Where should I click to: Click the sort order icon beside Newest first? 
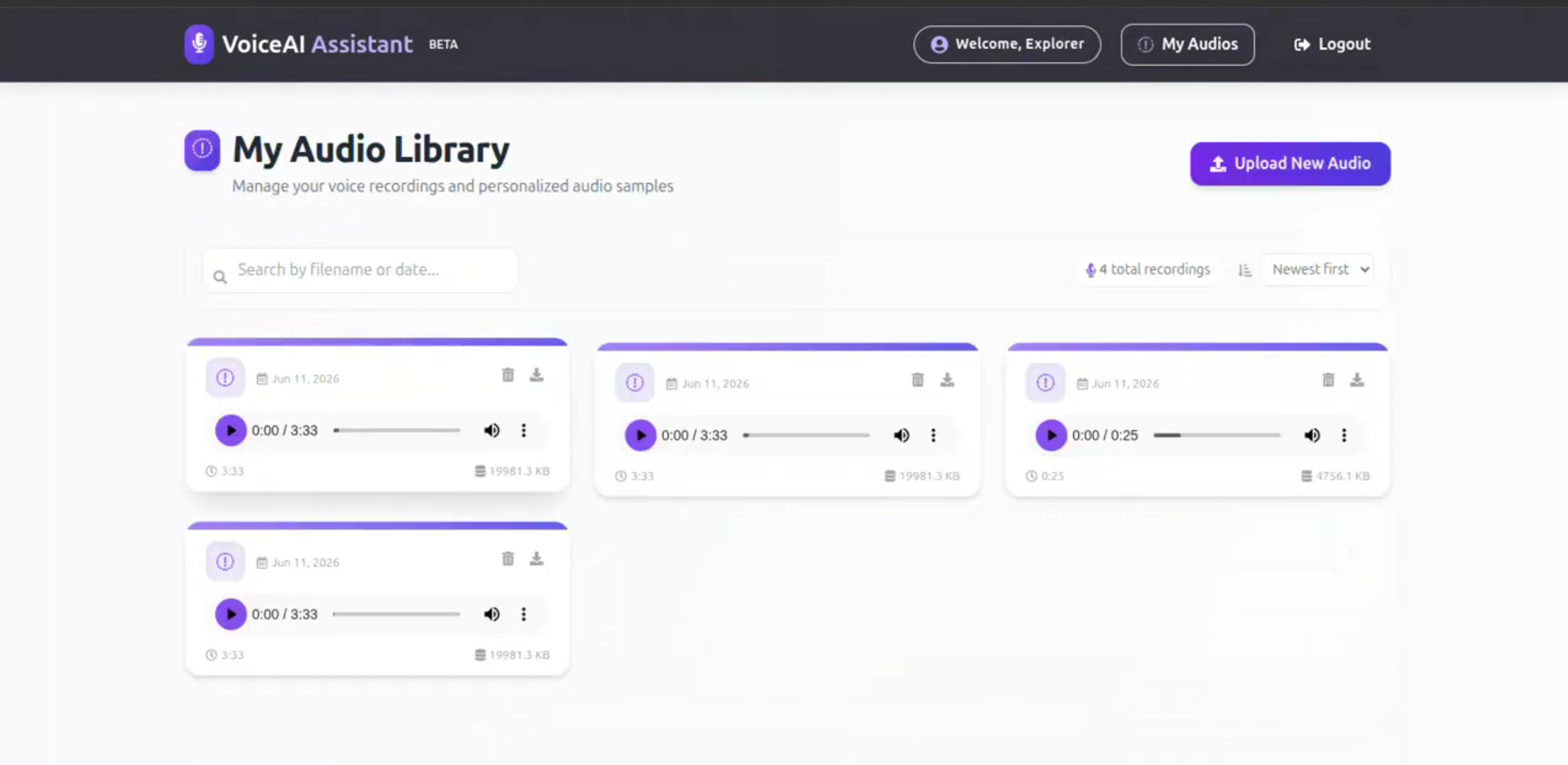coord(1245,270)
